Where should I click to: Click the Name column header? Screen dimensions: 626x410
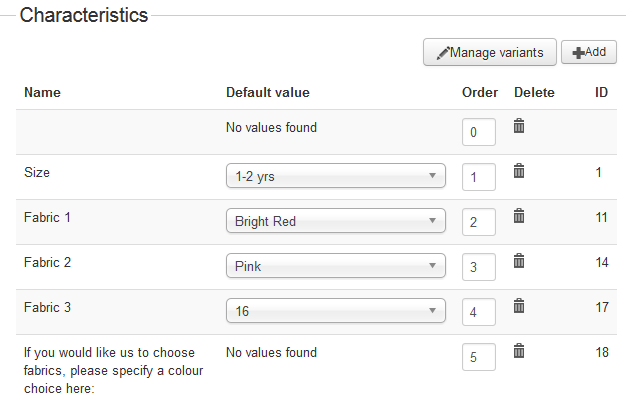(x=42, y=92)
